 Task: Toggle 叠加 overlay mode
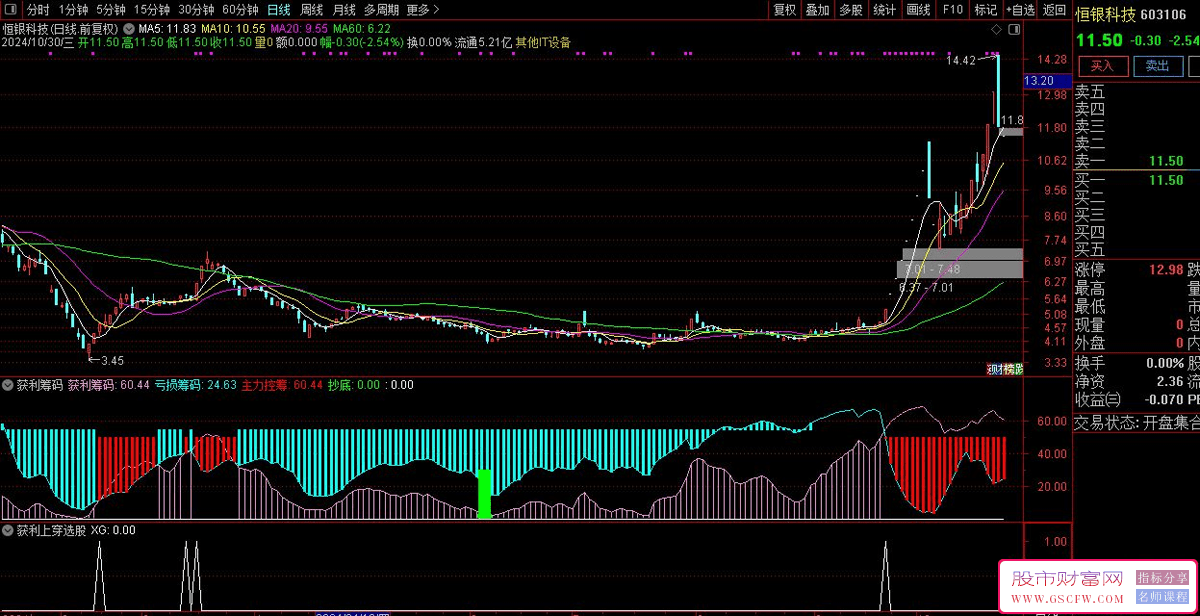817,10
